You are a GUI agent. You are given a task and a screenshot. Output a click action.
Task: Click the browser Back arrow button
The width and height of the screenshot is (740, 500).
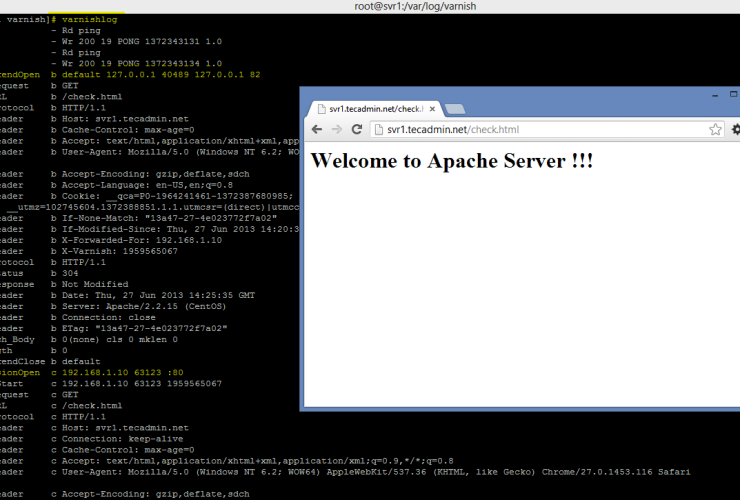(x=317, y=129)
